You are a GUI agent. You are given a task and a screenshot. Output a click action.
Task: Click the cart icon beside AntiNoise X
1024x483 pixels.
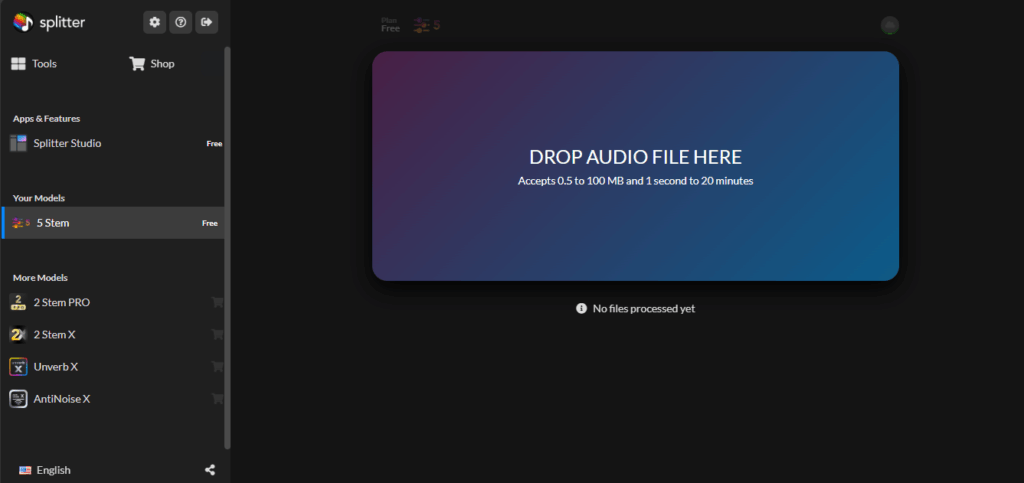coord(217,399)
